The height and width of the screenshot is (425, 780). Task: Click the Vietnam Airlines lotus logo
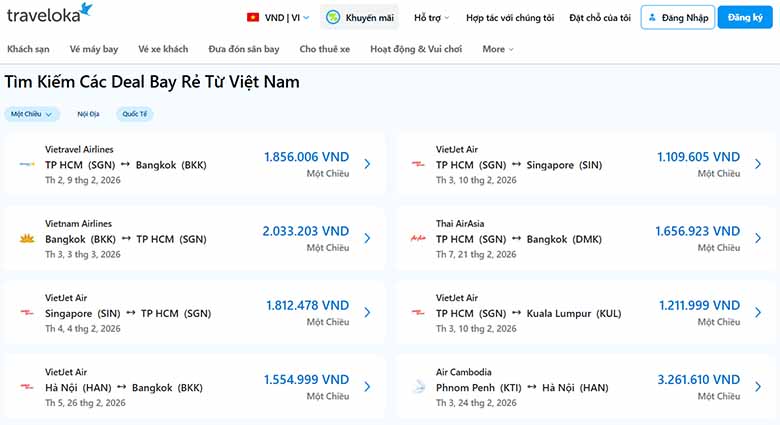[27, 238]
